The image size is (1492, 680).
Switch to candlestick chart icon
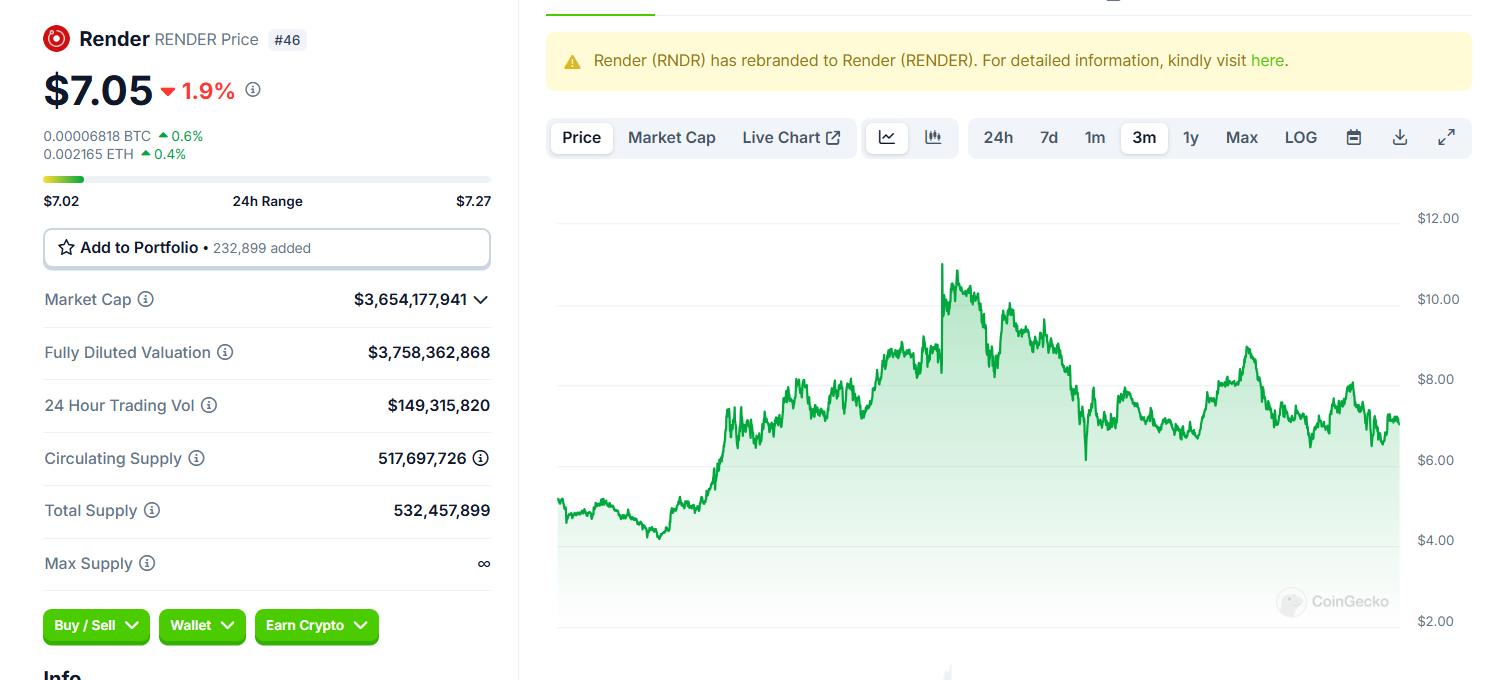[x=933, y=138]
